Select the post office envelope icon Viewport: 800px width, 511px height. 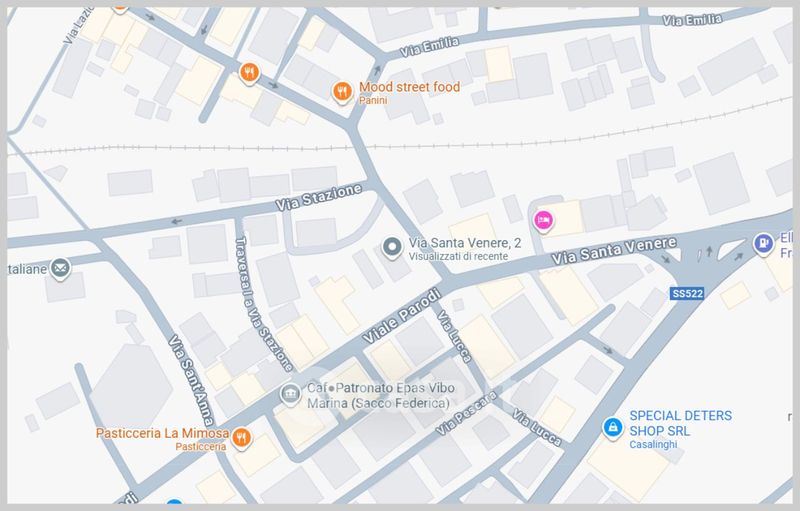point(60,268)
